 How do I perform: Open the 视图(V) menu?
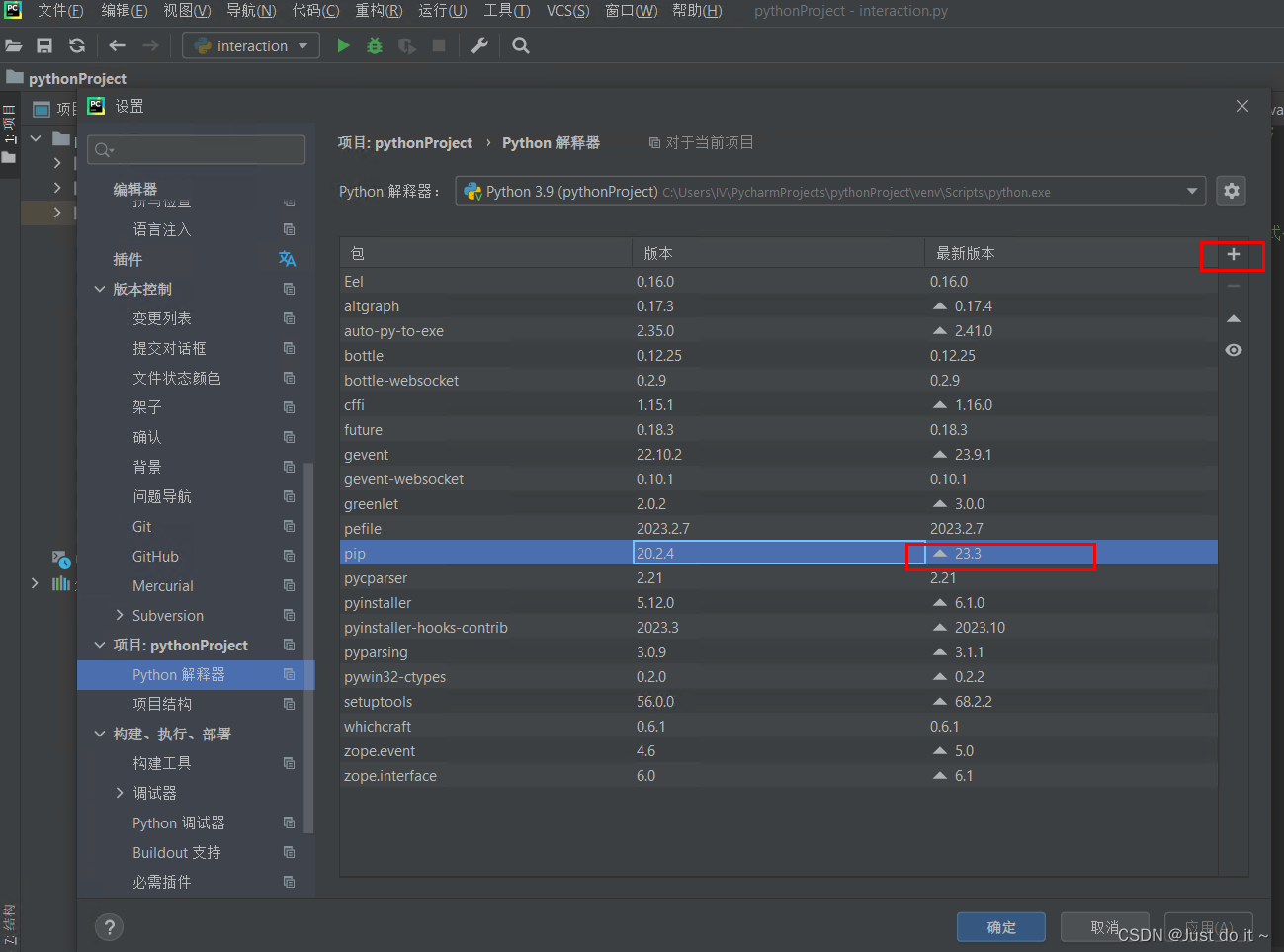tap(187, 11)
